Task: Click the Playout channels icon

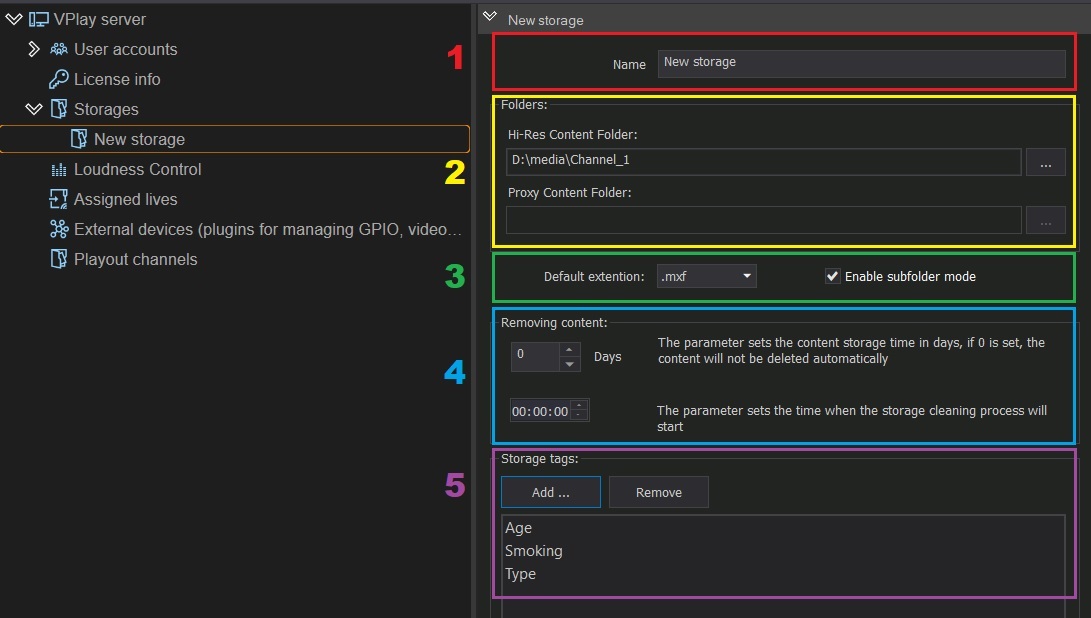Action: [58, 259]
